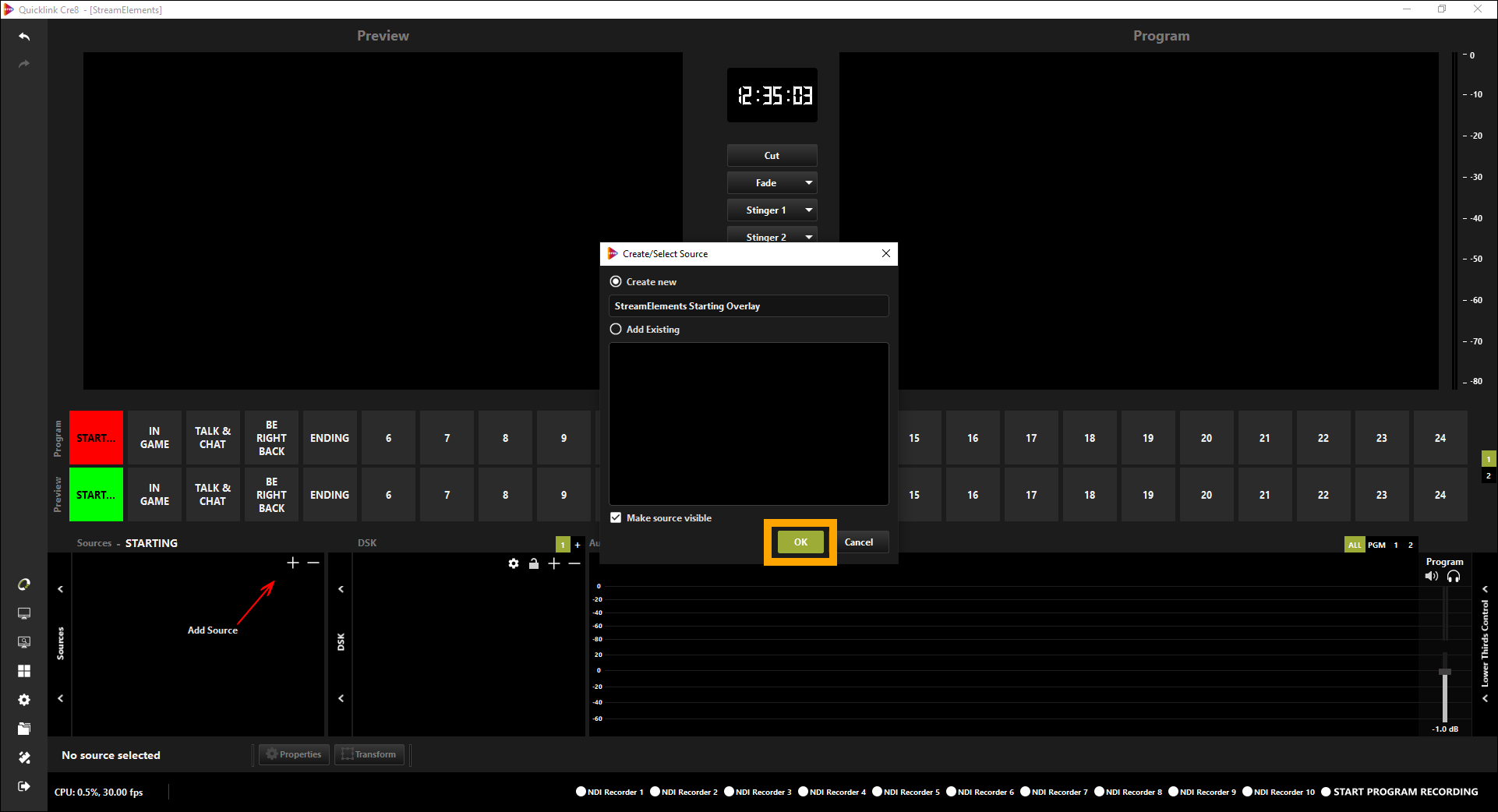The height and width of the screenshot is (812, 1498).
Task: Switch audio mixer to PGM tab
Action: 1376,545
